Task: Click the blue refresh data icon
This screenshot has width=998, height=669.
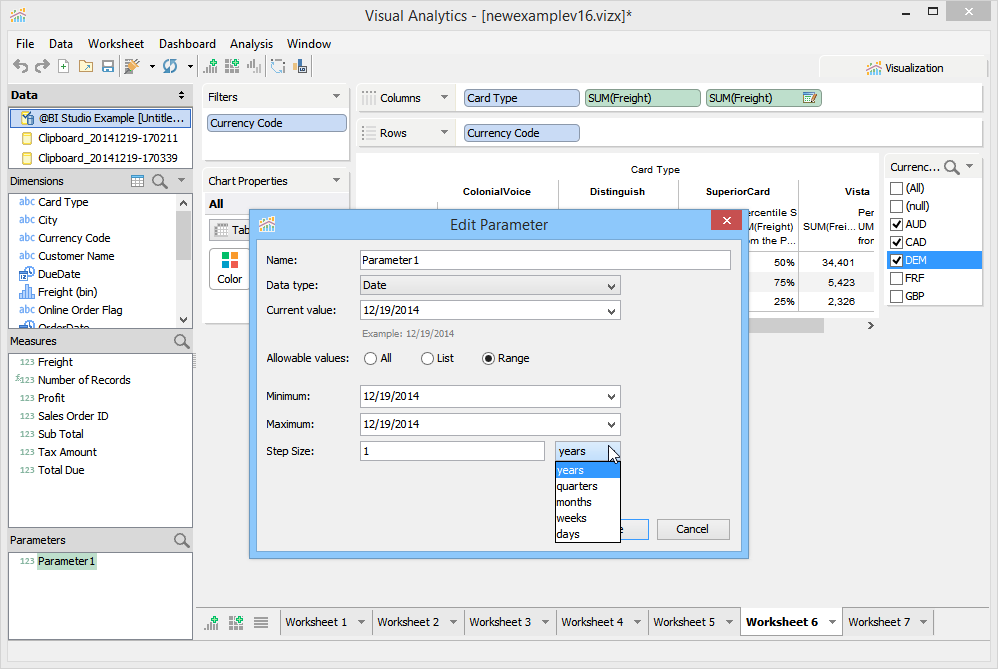Action: [170, 66]
